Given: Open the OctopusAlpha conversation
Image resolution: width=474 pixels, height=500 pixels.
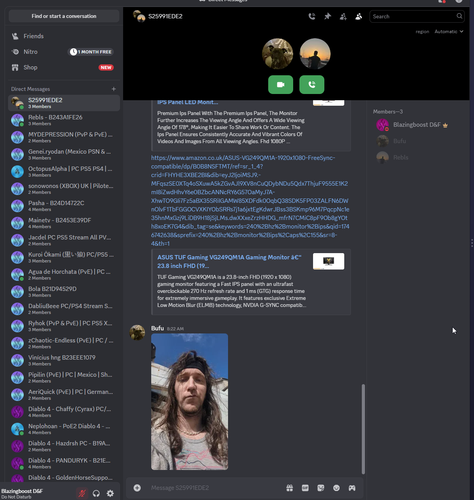Looking at the screenshot, I should coord(64,171).
